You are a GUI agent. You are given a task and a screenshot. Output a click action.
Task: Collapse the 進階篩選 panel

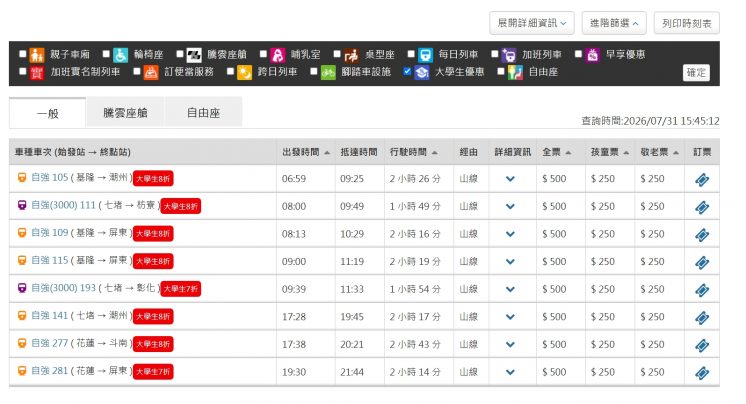pos(614,23)
